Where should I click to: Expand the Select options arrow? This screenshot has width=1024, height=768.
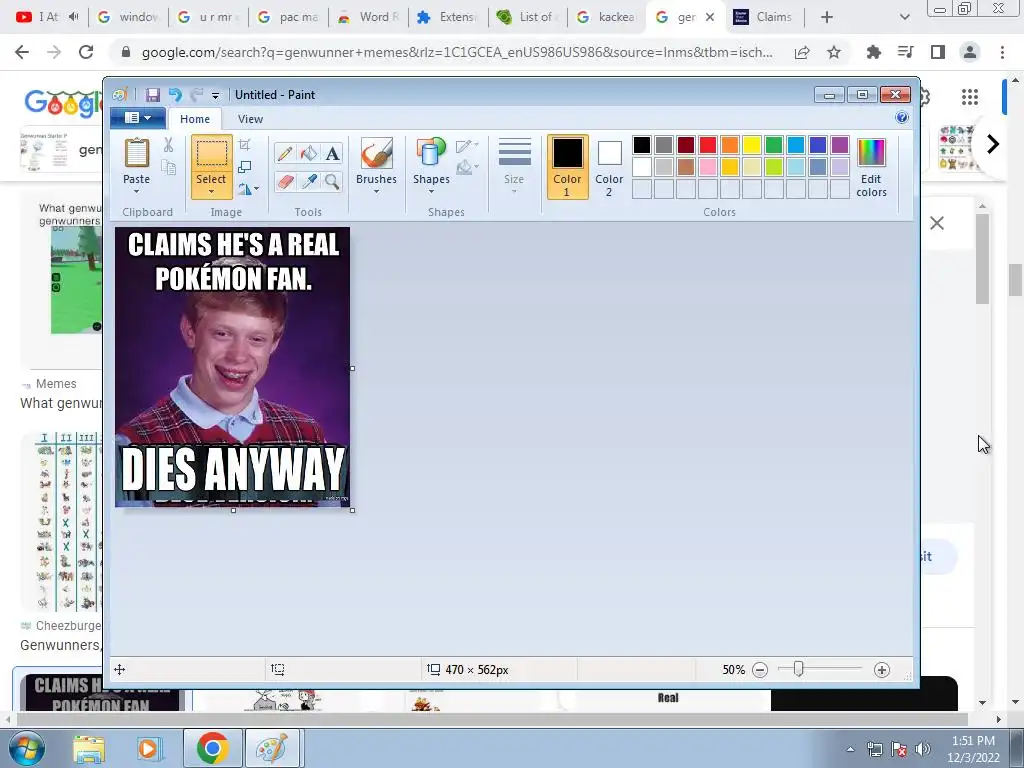(212, 192)
